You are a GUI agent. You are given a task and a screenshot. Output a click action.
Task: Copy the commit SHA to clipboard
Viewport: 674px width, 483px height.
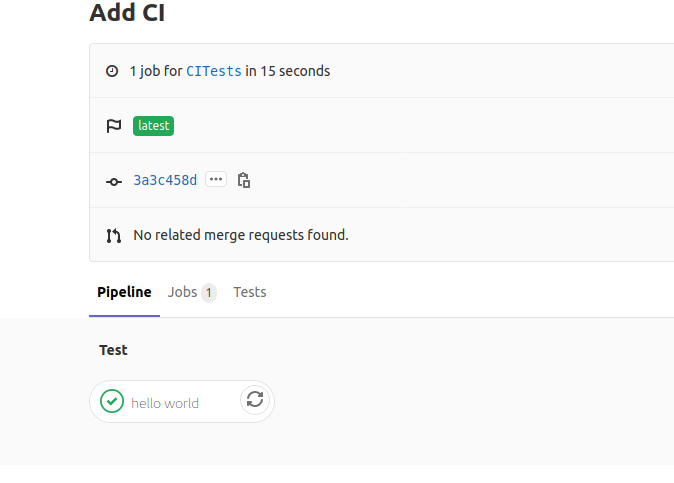[243, 180]
